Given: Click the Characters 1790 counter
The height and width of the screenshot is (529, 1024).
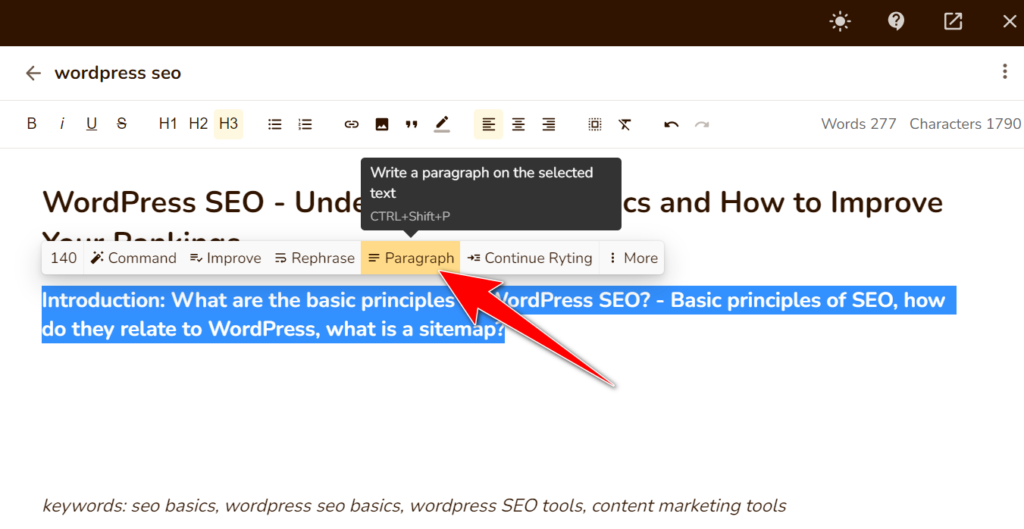Looking at the screenshot, I should (x=965, y=123).
